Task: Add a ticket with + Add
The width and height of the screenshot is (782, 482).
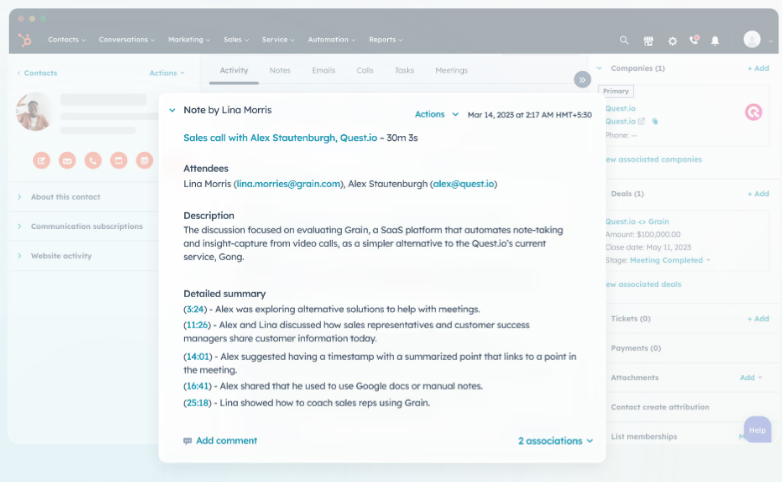Action: (x=758, y=319)
